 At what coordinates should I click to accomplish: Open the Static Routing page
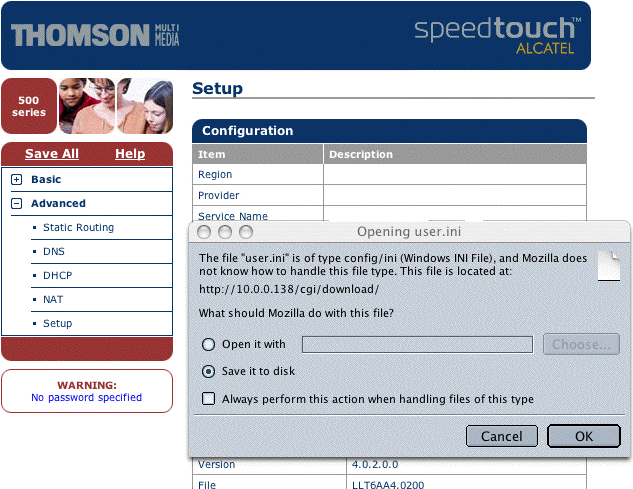click(x=78, y=228)
